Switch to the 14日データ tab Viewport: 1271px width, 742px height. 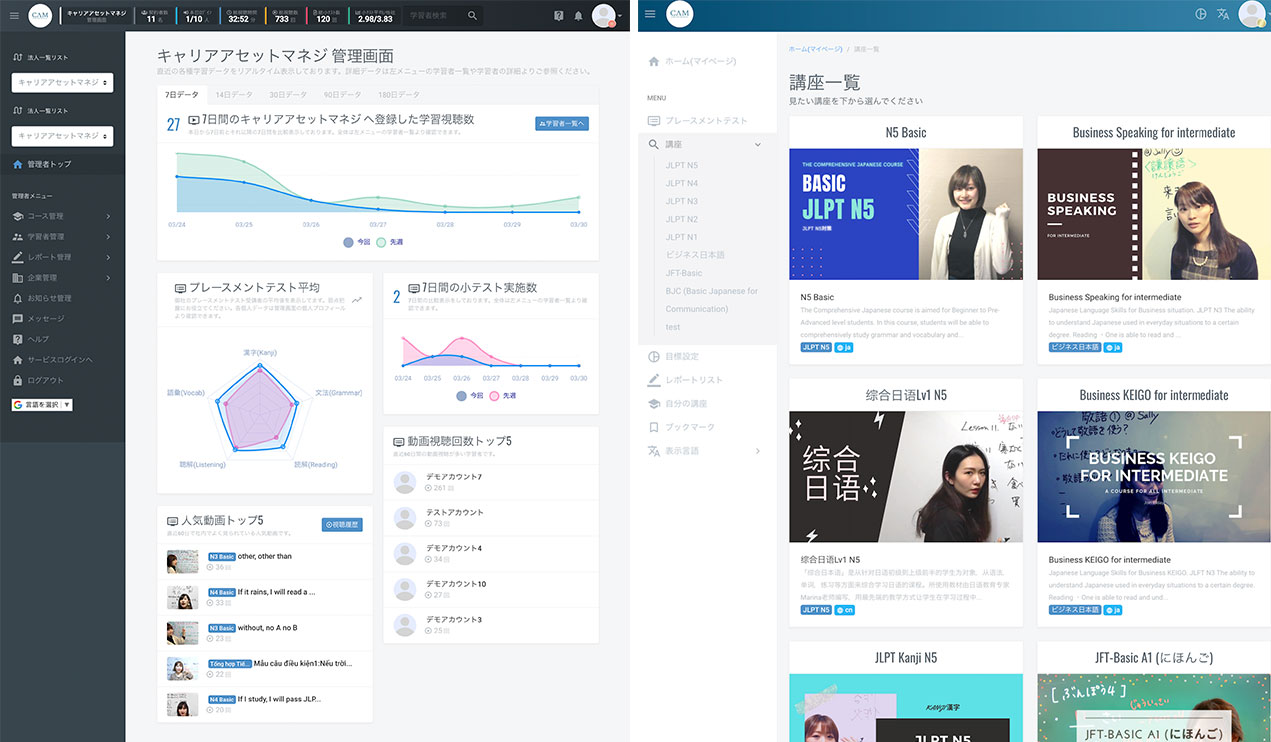[235, 95]
